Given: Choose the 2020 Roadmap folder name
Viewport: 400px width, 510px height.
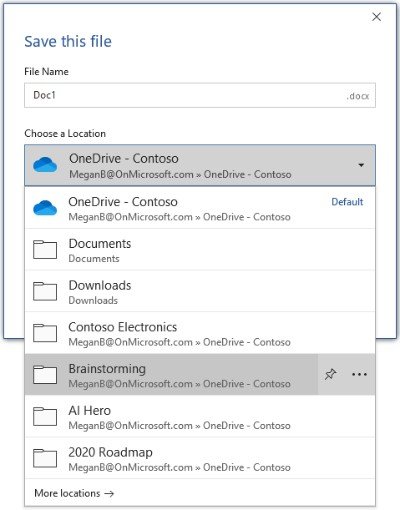Looking at the screenshot, I should coord(110,452).
